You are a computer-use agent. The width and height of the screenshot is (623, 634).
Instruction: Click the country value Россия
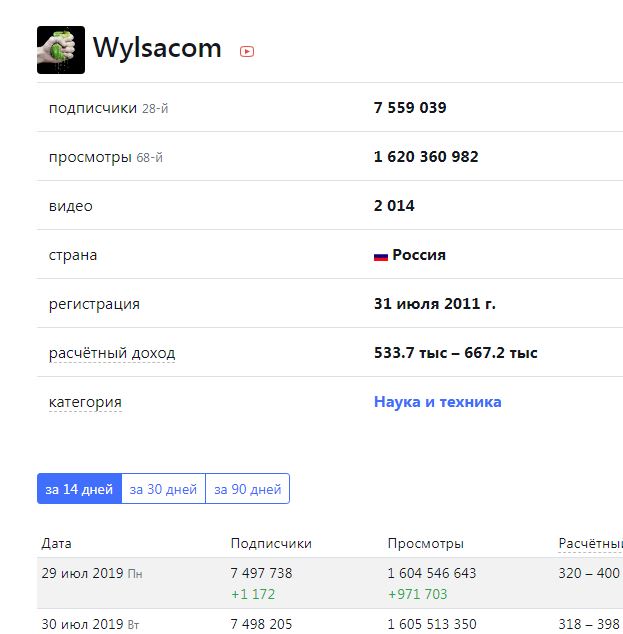[x=419, y=255]
